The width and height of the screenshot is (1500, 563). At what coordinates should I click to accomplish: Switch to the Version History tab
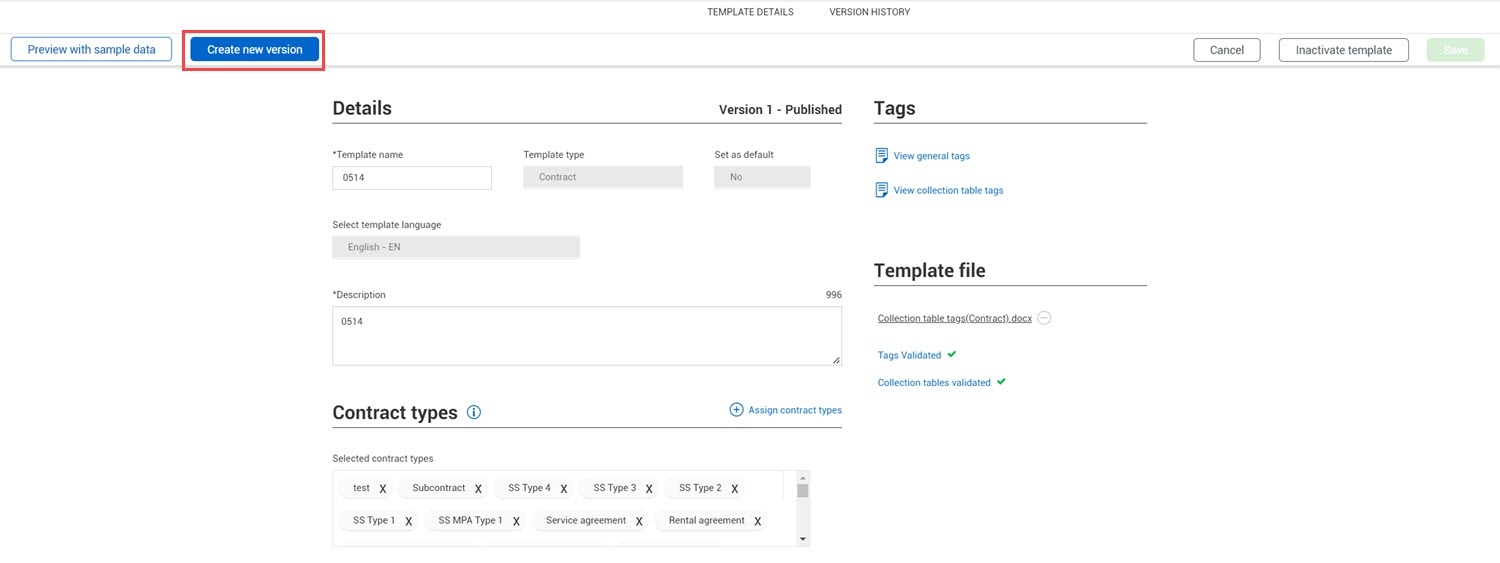(869, 12)
